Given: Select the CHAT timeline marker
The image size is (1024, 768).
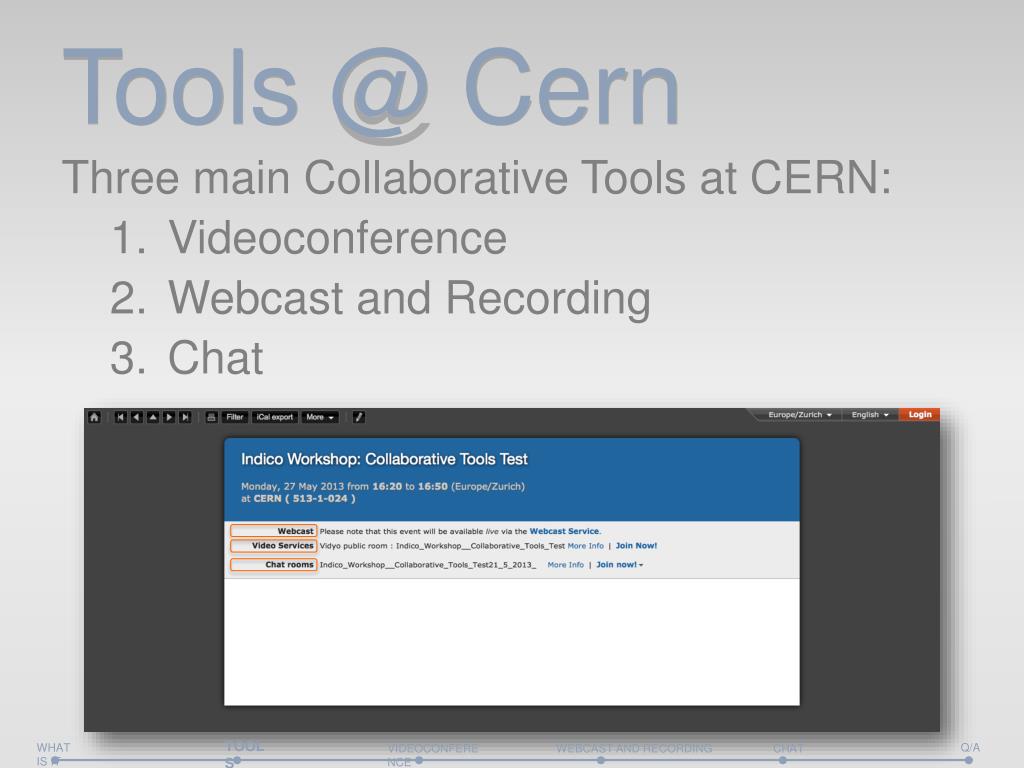Looking at the screenshot, I should pyautogui.click(x=782, y=761).
